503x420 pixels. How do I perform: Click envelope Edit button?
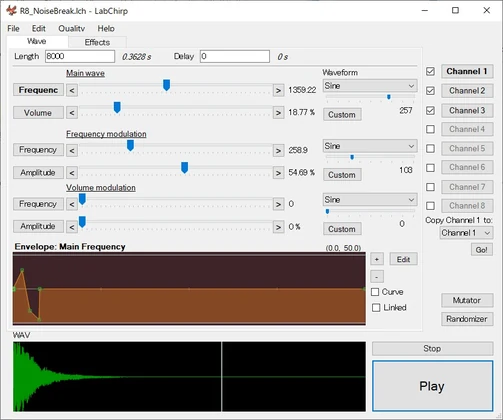point(403,259)
